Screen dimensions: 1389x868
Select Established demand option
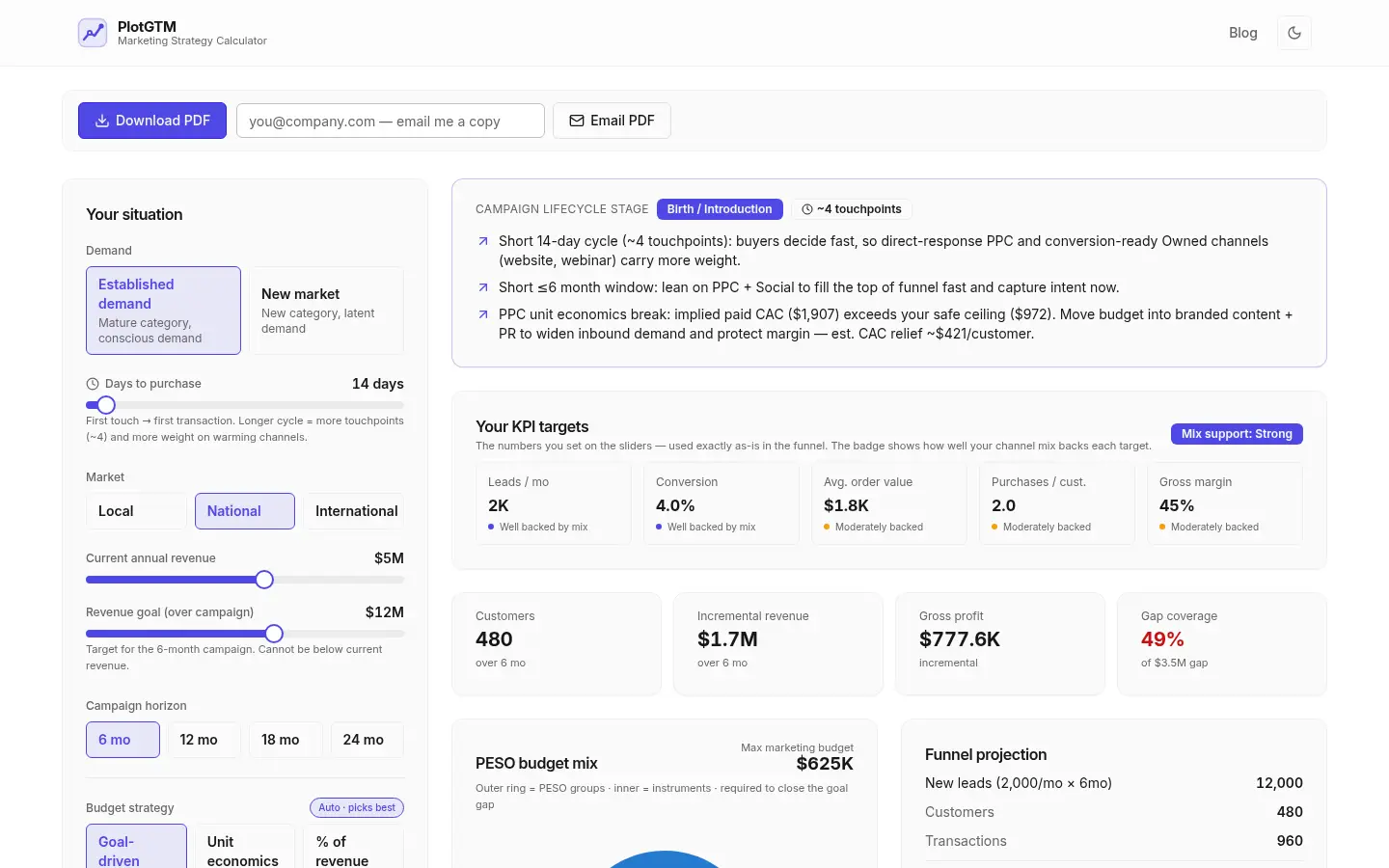coord(163,311)
